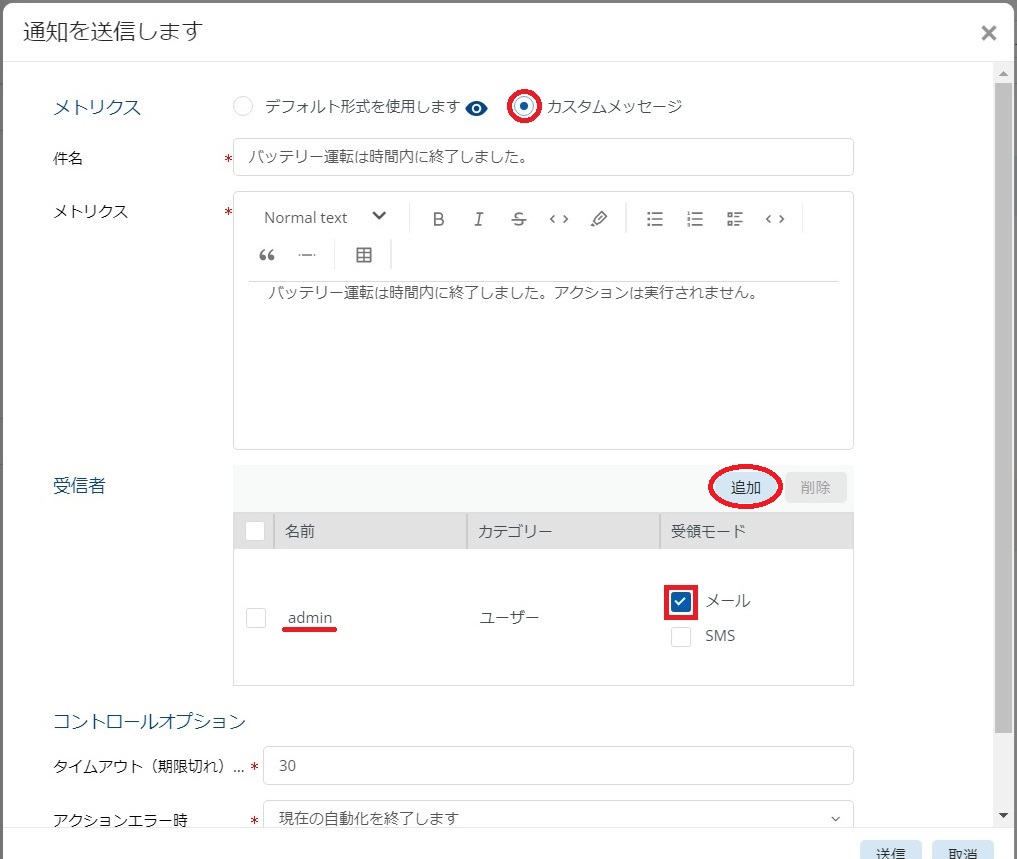Click into the 件名 subject field
Viewport: 1017px width, 859px height.
click(x=543, y=157)
